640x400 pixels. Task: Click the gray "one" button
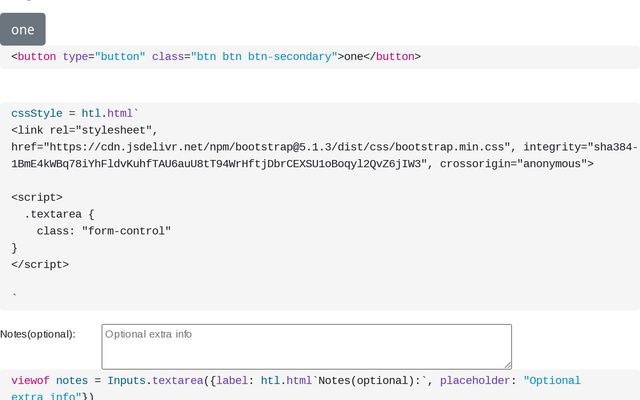coord(23,29)
